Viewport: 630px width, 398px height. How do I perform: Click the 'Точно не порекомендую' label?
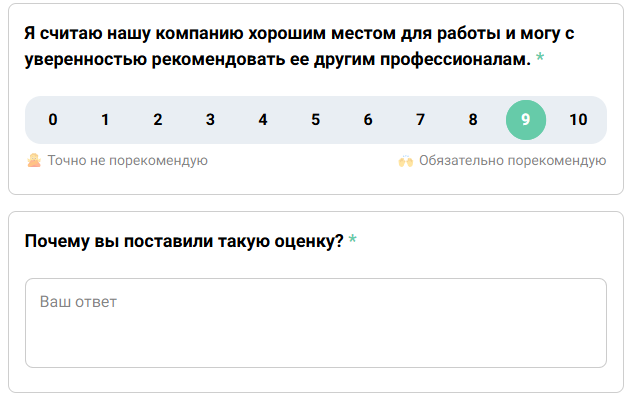(x=128, y=161)
